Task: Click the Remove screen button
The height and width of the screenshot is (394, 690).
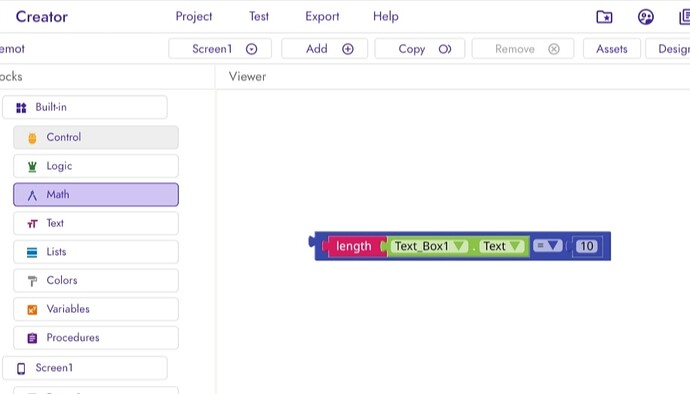Action: point(523,49)
